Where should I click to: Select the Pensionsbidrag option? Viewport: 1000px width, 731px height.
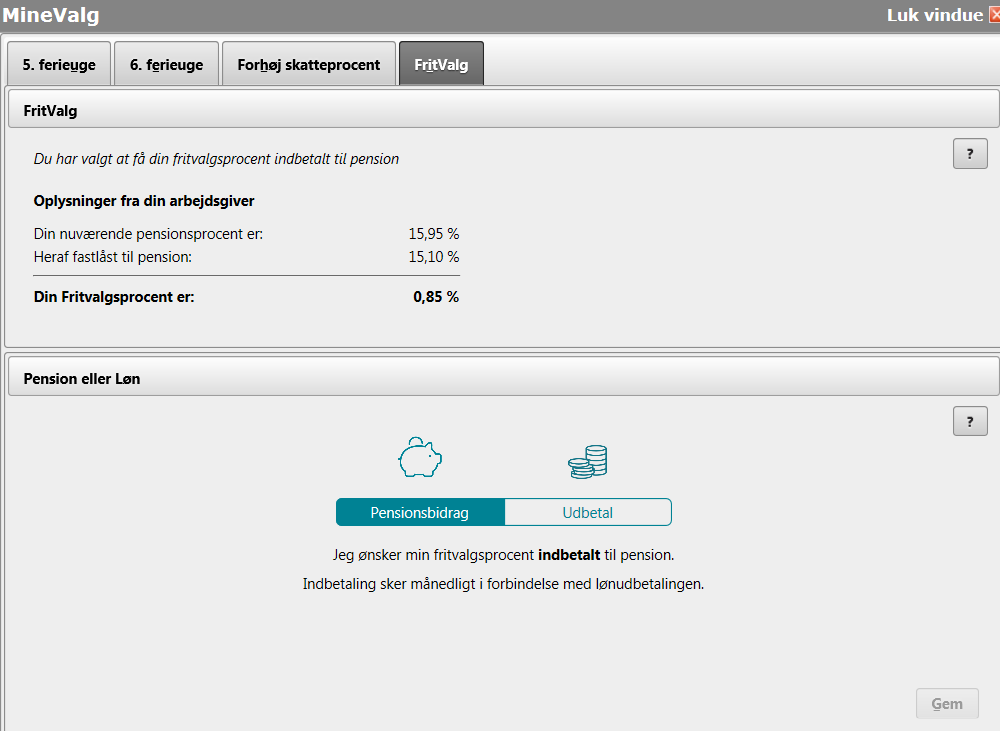click(420, 513)
